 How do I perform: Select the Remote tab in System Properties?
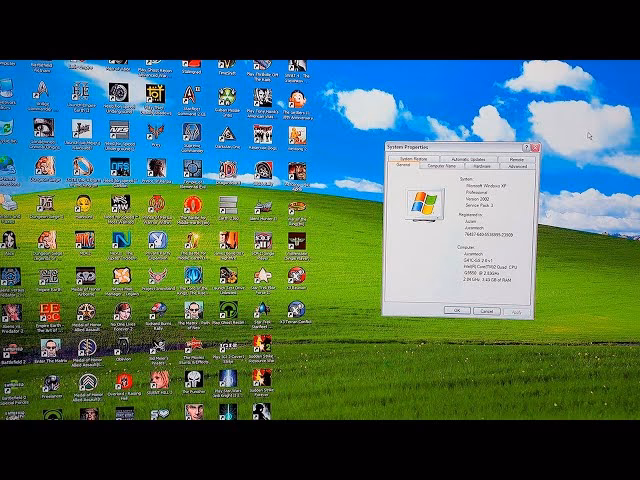[x=516, y=160]
